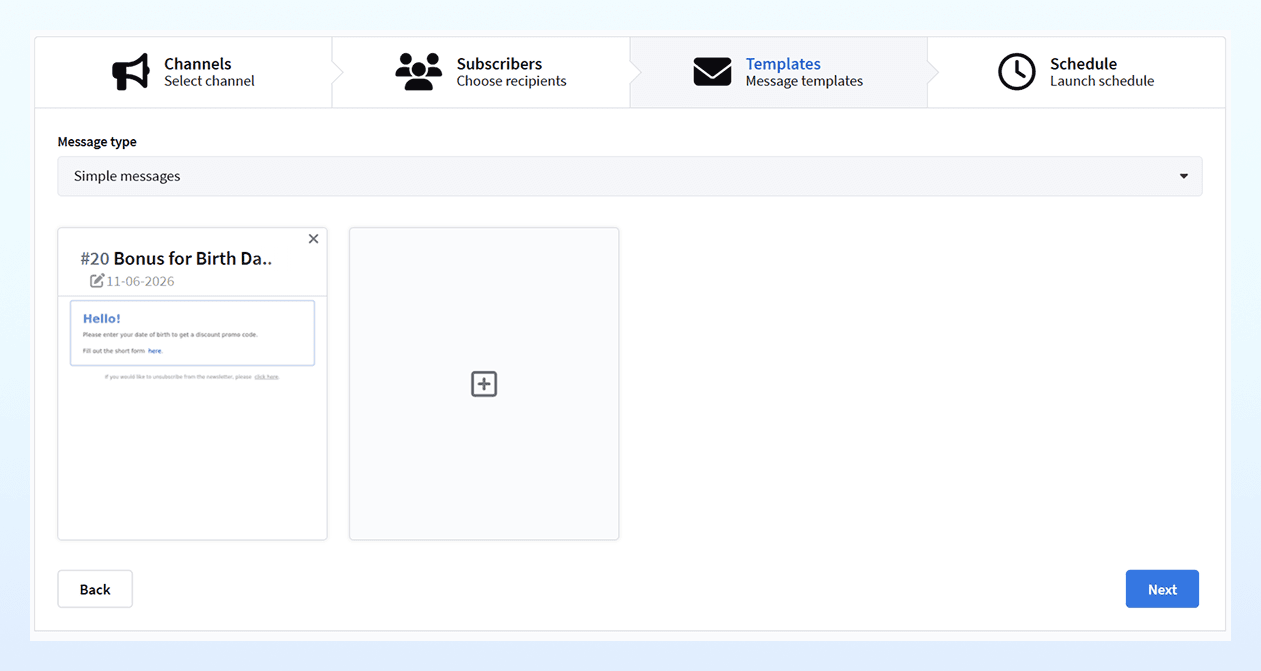This screenshot has height=671, width=1261.
Task: Click the megaphone Channels icon
Action: (130, 72)
